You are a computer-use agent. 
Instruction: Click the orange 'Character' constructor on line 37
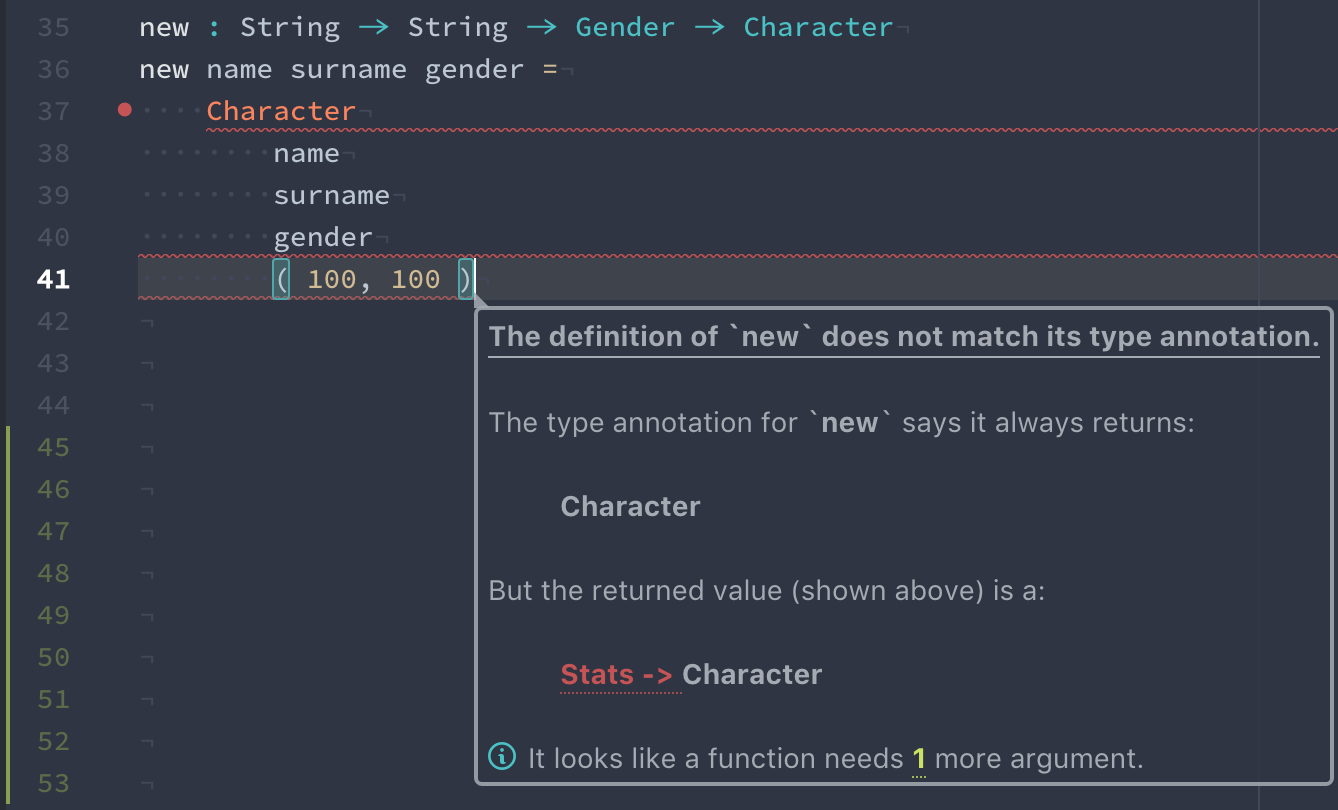tap(281, 111)
